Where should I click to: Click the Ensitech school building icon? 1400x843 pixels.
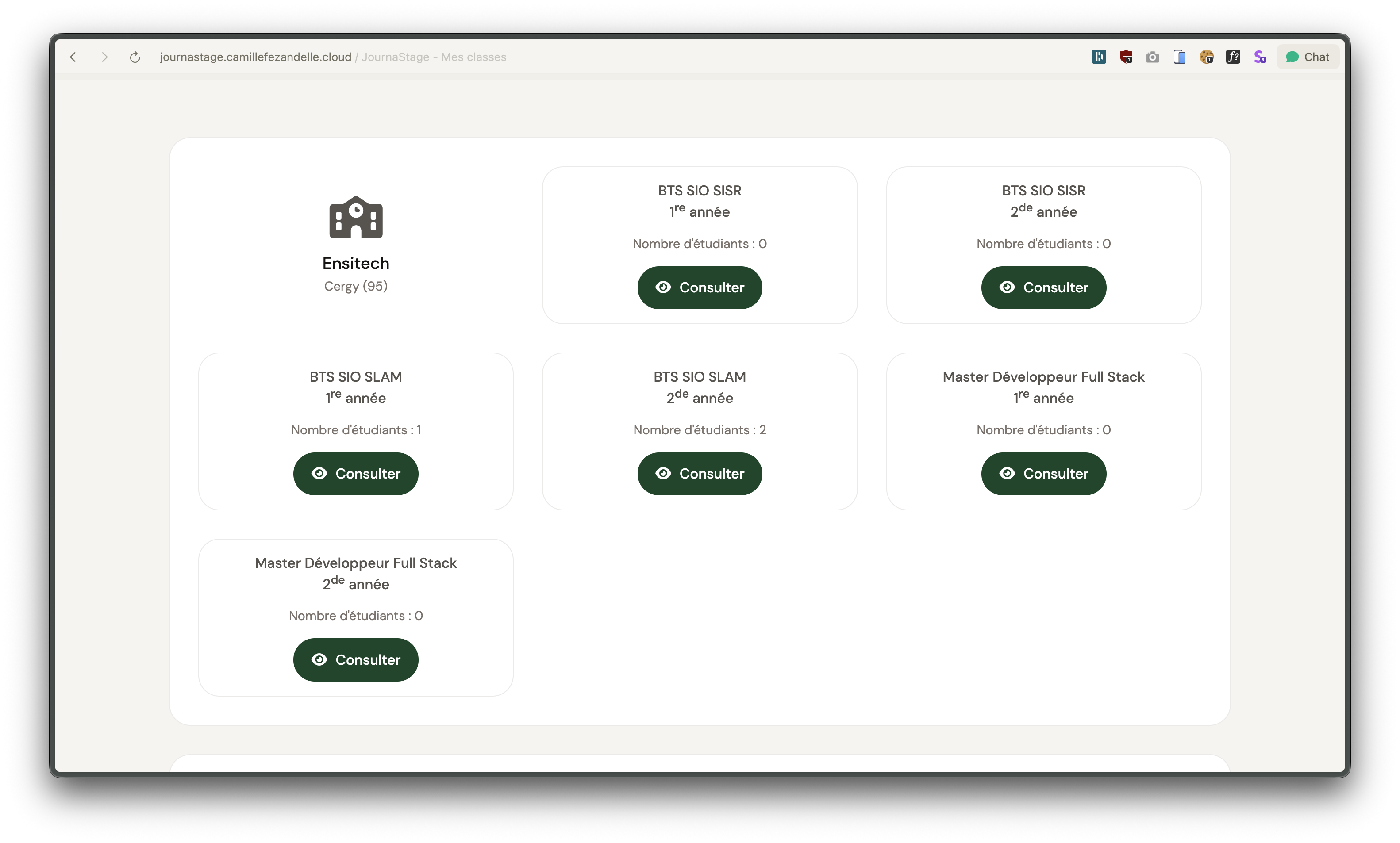click(356, 218)
